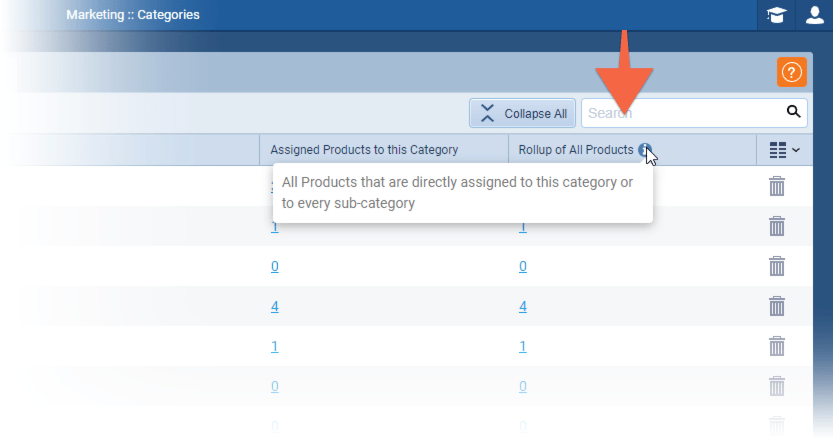Open the graduation cap training icon
This screenshot has height=439, width=833.
(x=776, y=15)
